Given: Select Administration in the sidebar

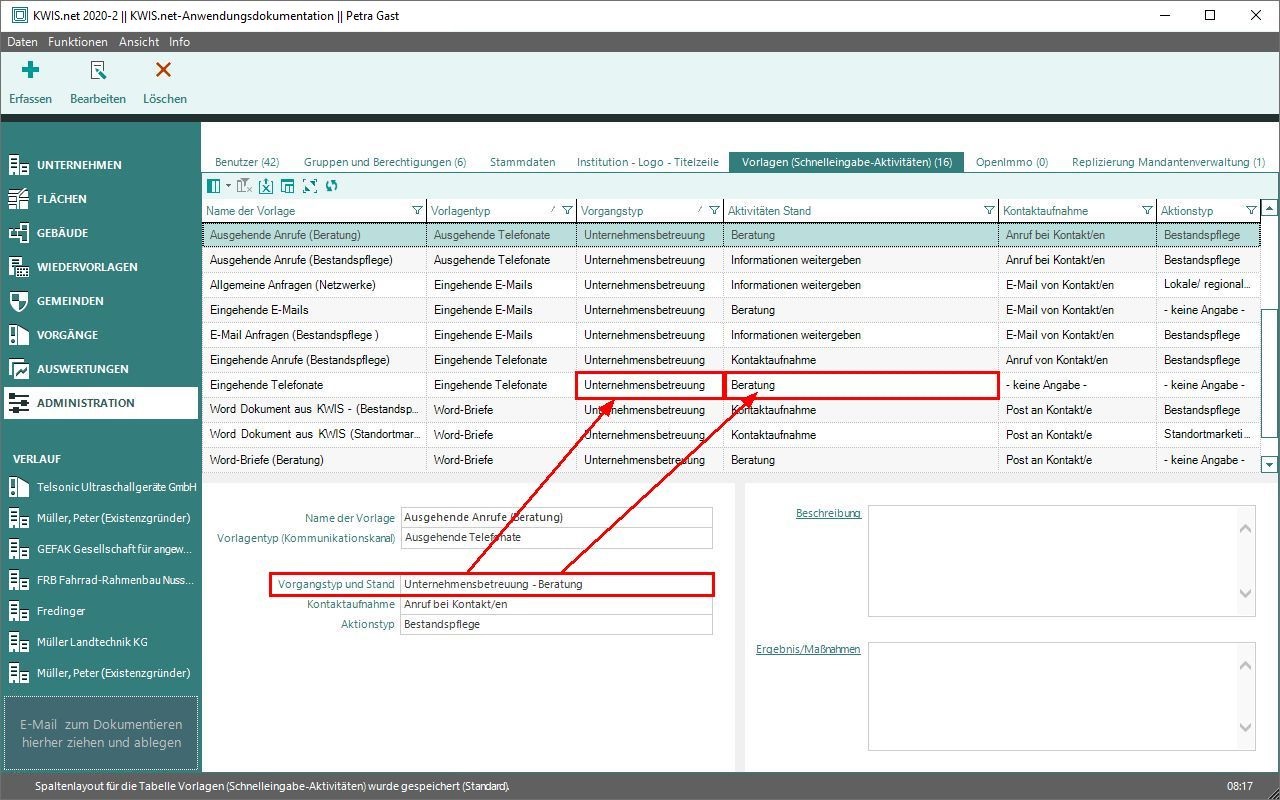Looking at the screenshot, I should [100, 403].
